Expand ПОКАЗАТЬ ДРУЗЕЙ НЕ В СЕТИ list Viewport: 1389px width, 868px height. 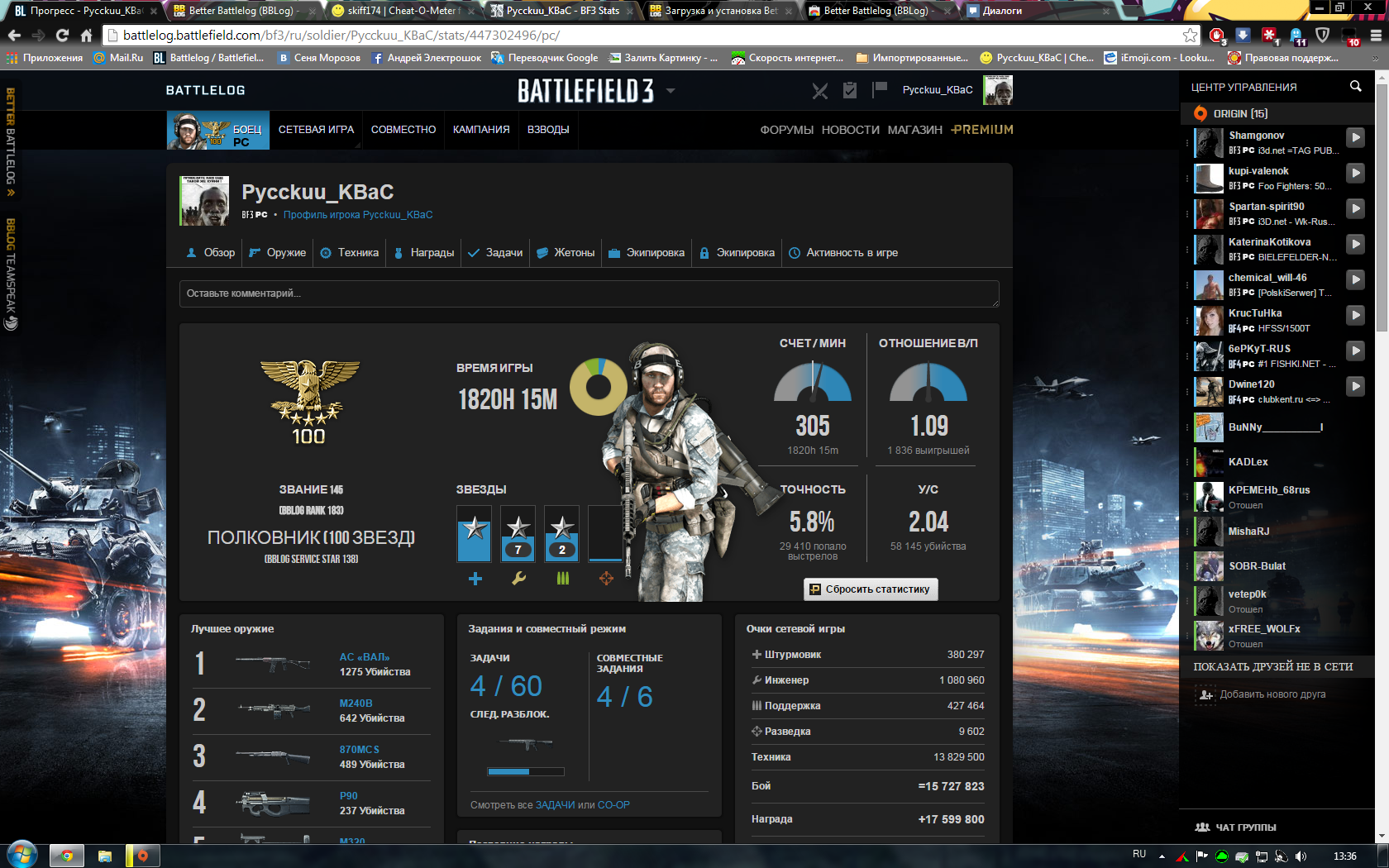1273,666
